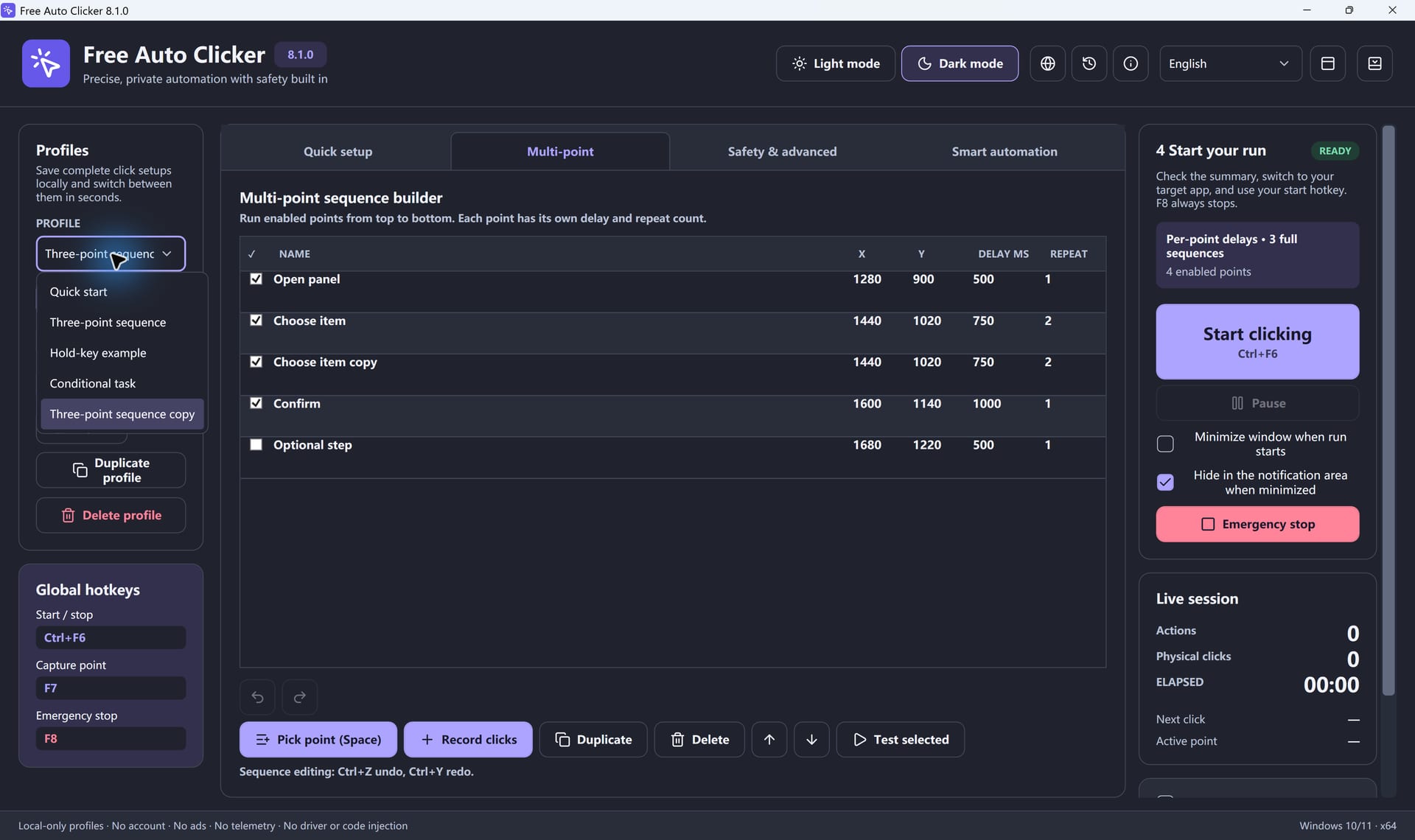Image resolution: width=1415 pixels, height=840 pixels.
Task: Click the Optional step row name
Action: [x=312, y=444]
